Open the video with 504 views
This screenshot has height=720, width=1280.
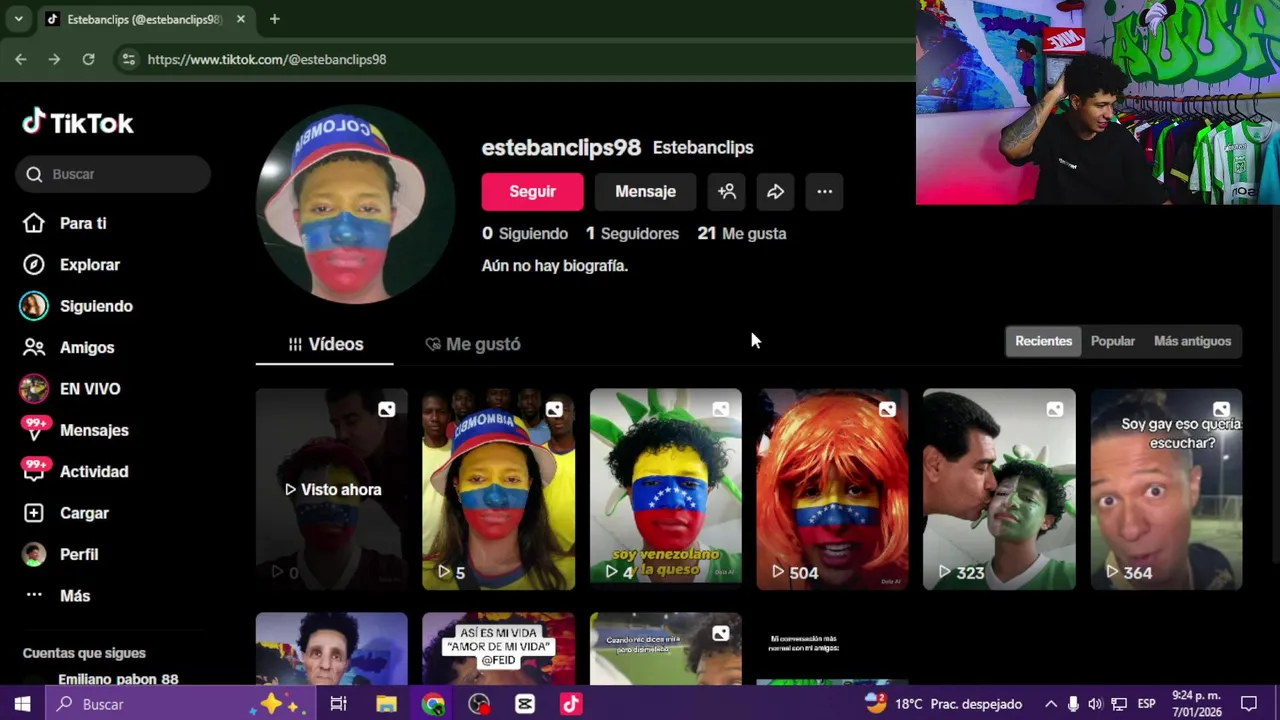(x=832, y=489)
